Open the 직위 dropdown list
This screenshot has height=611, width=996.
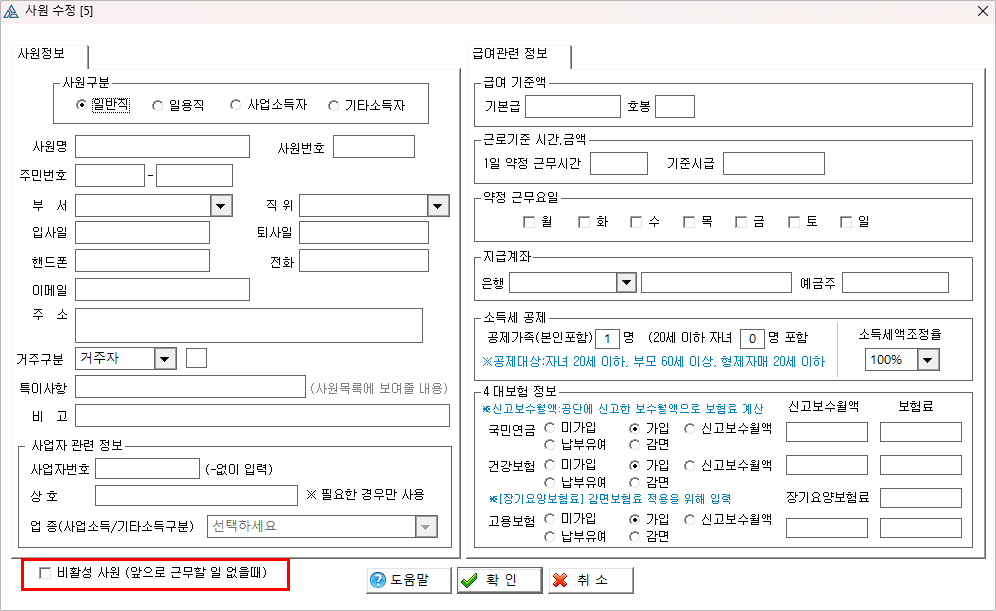tap(438, 206)
